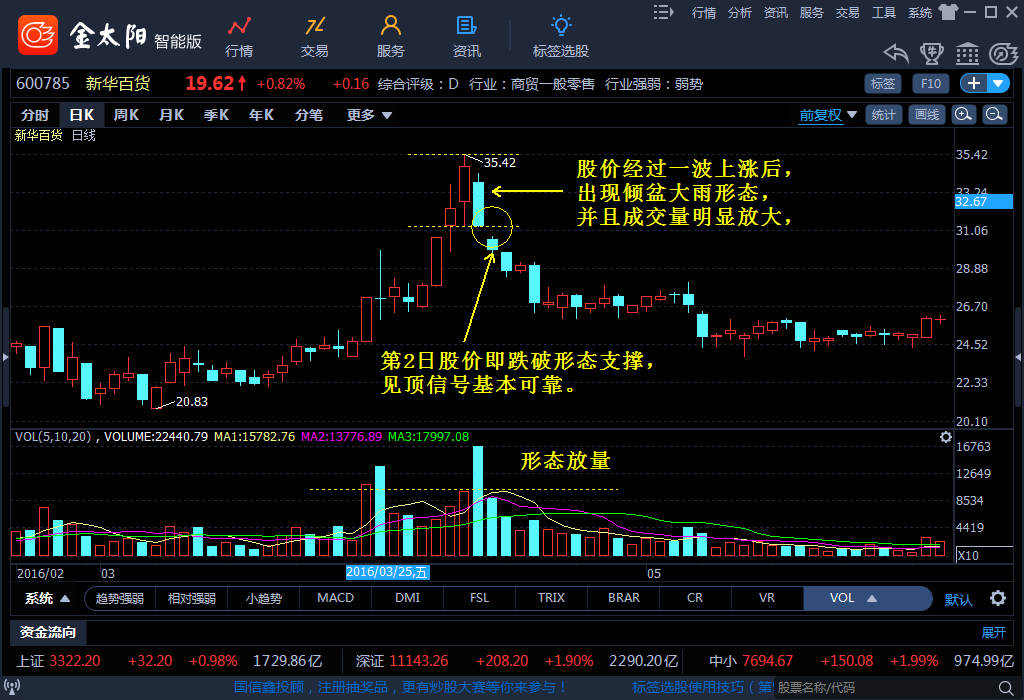Click the signal broadcast status icon
The width and height of the screenshot is (1024, 700).
12,687
